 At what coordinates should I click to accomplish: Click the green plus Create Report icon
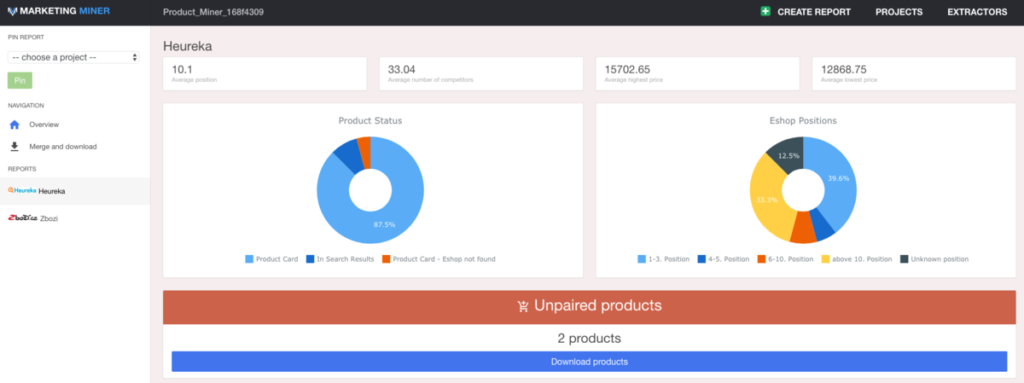click(765, 12)
